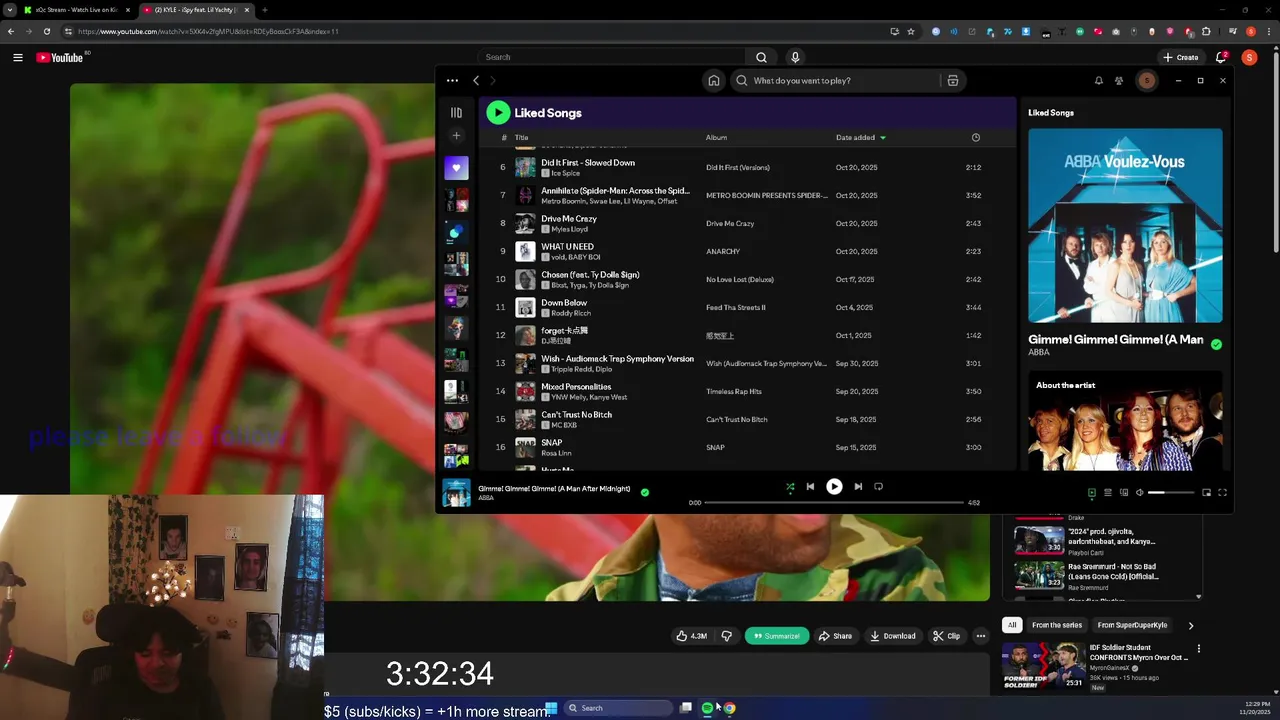Image resolution: width=1280 pixels, height=720 pixels.
Task: Open the connect to a device icon in Spotify
Action: point(1124,492)
